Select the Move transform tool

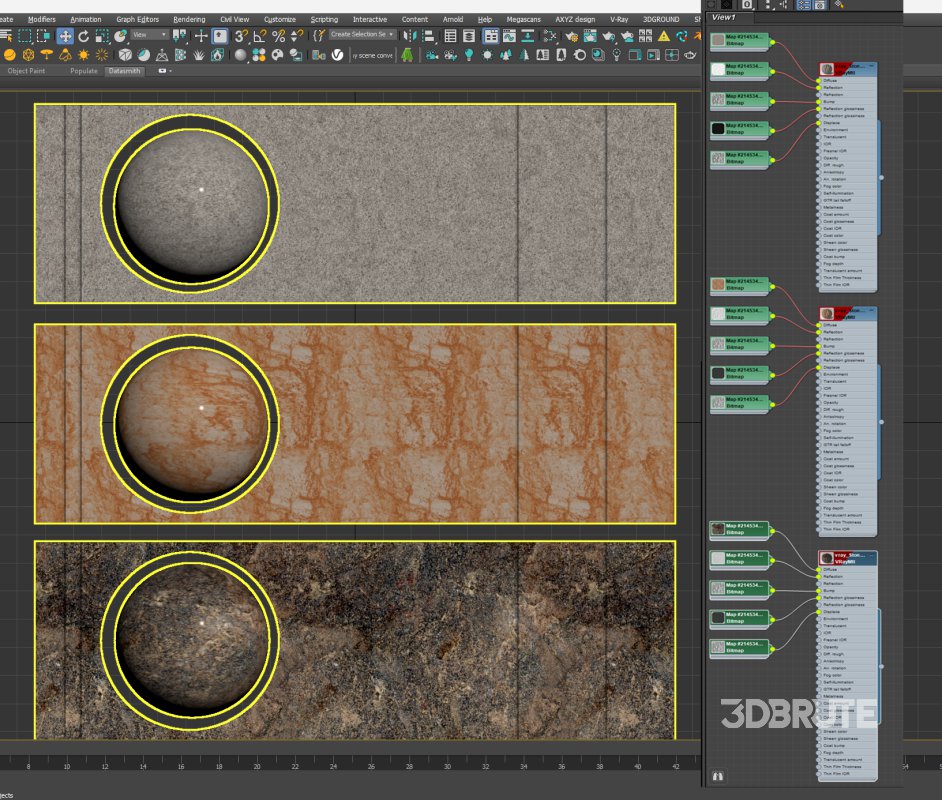tap(65, 36)
